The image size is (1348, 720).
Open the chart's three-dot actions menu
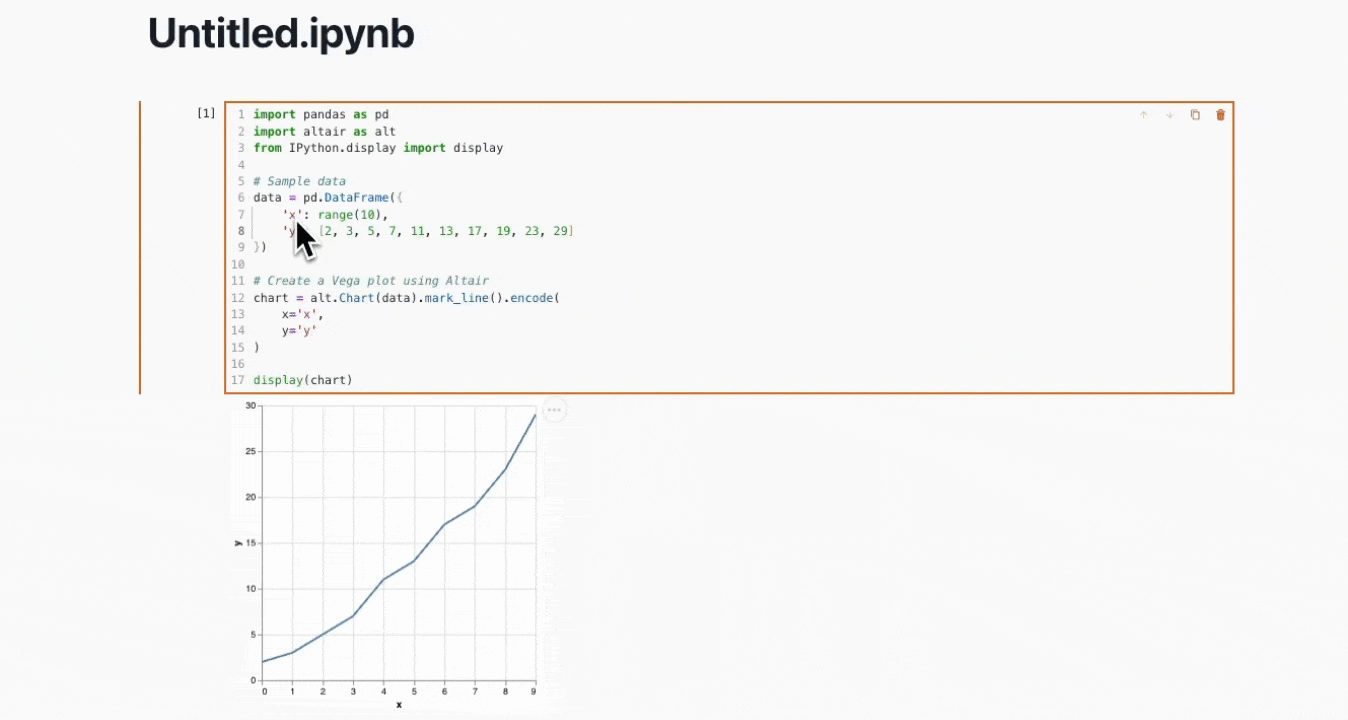pyautogui.click(x=554, y=410)
